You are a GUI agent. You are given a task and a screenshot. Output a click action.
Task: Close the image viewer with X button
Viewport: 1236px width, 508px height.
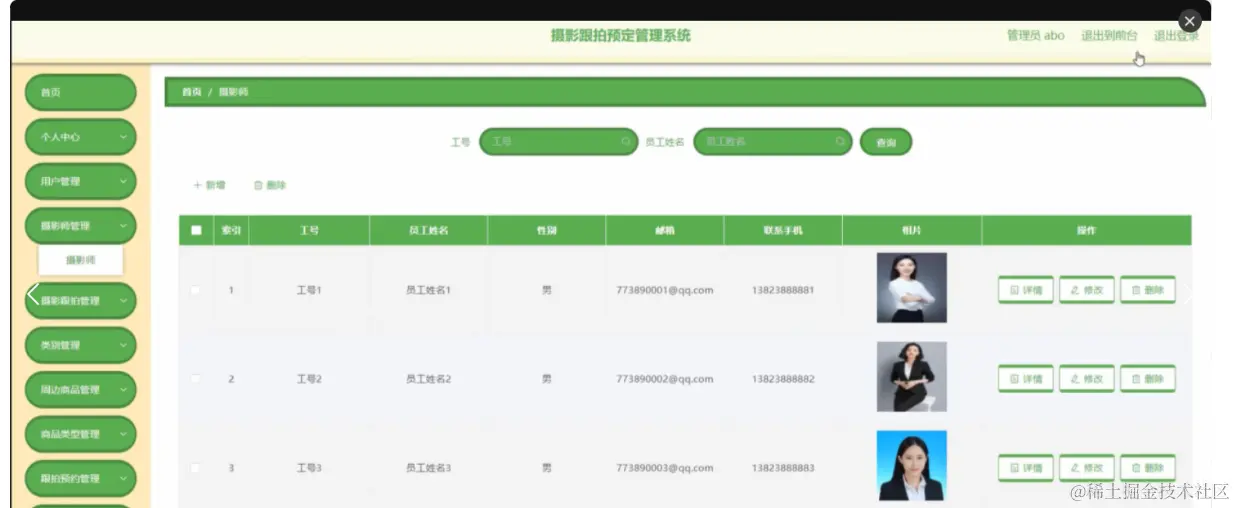1189,21
